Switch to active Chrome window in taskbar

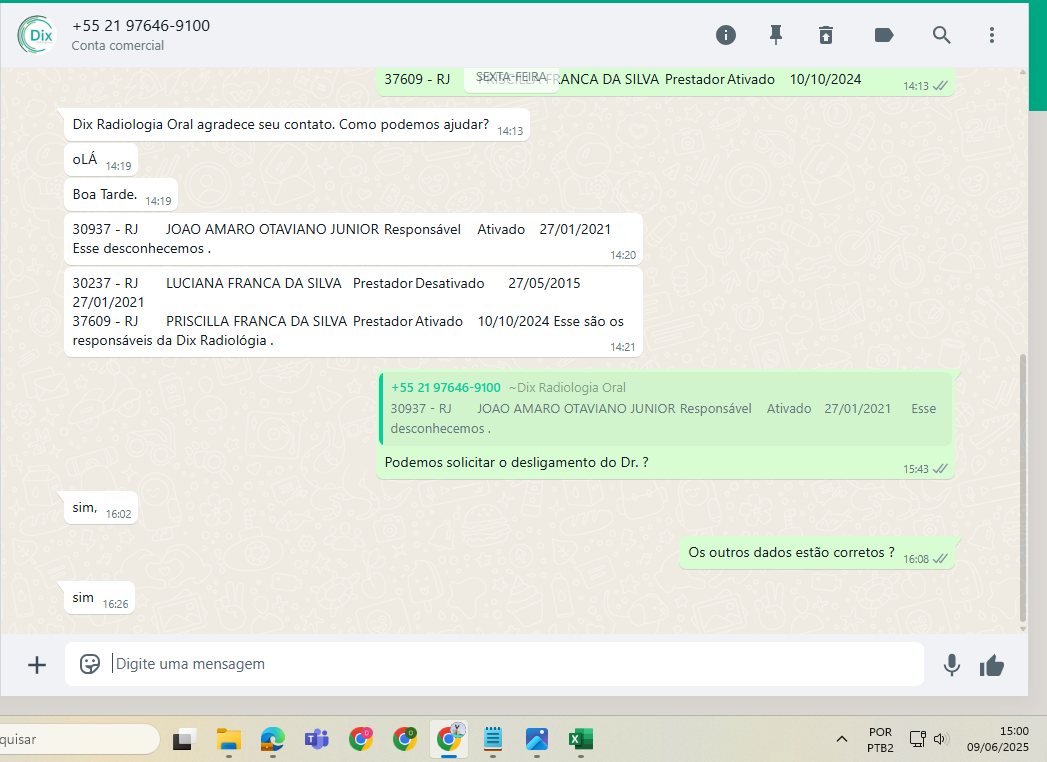[x=449, y=739]
